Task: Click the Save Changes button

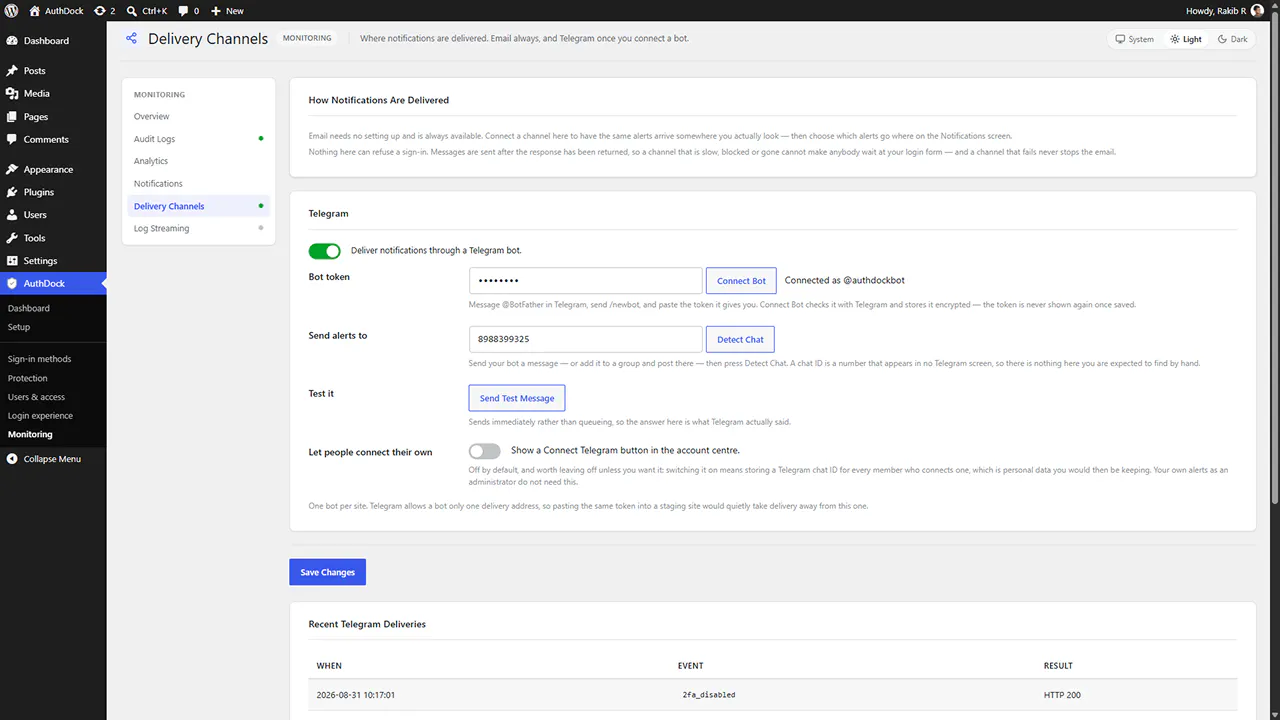Action: pyautogui.click(x=328, y=572)
